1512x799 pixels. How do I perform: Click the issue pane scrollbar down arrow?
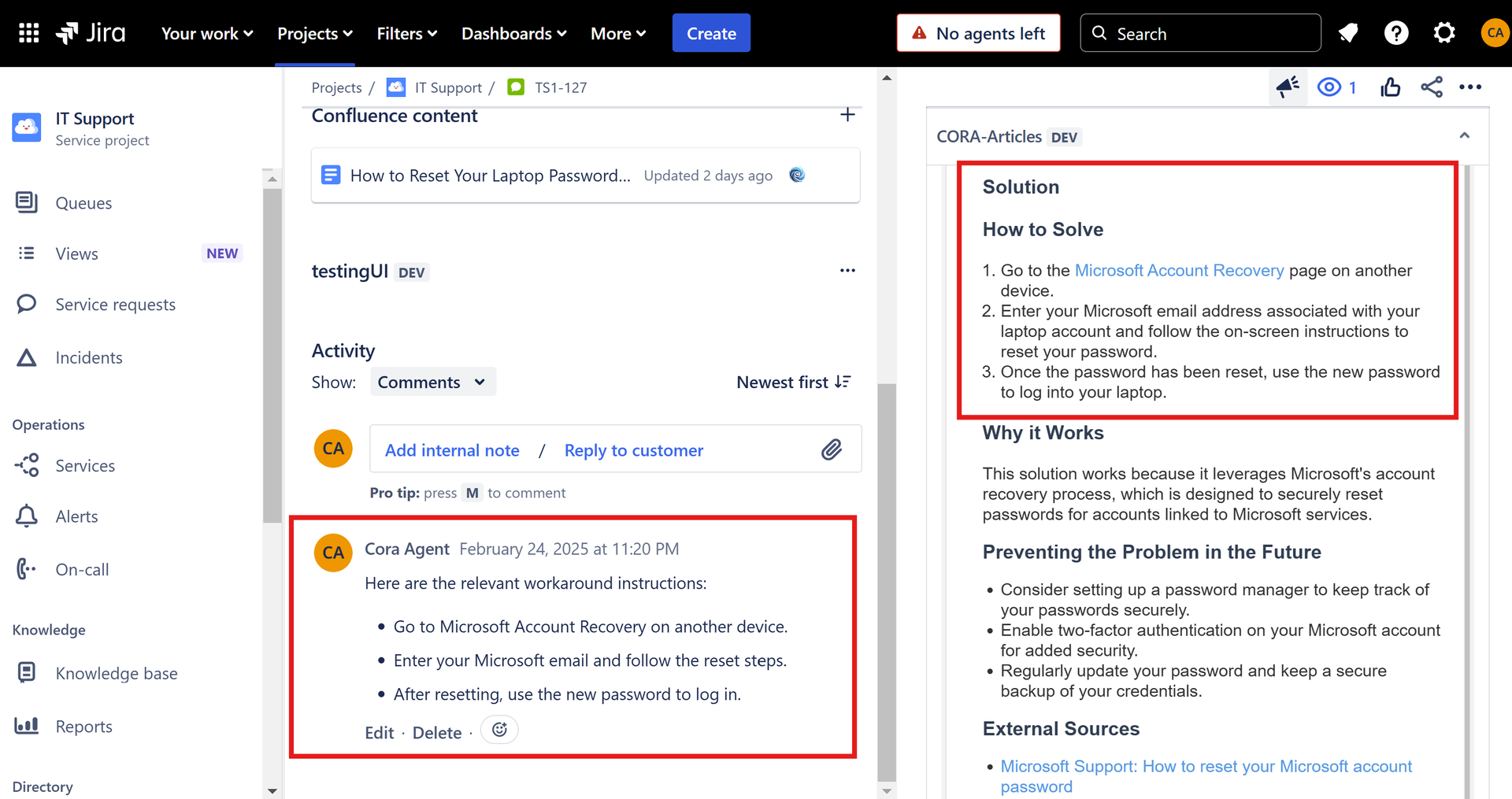pos(887,791)
